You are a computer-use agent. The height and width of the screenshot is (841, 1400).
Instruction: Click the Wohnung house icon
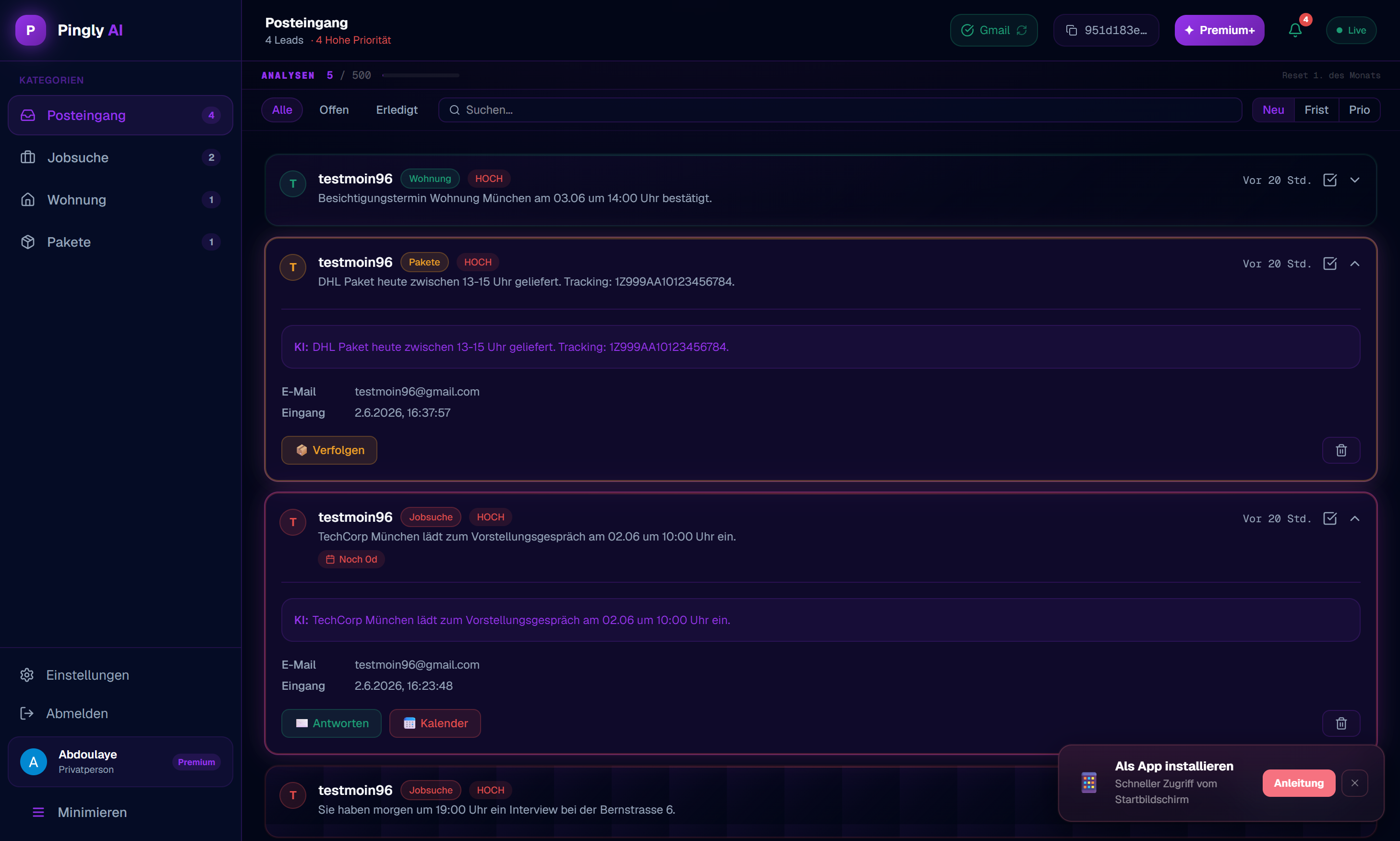[28, 200]
